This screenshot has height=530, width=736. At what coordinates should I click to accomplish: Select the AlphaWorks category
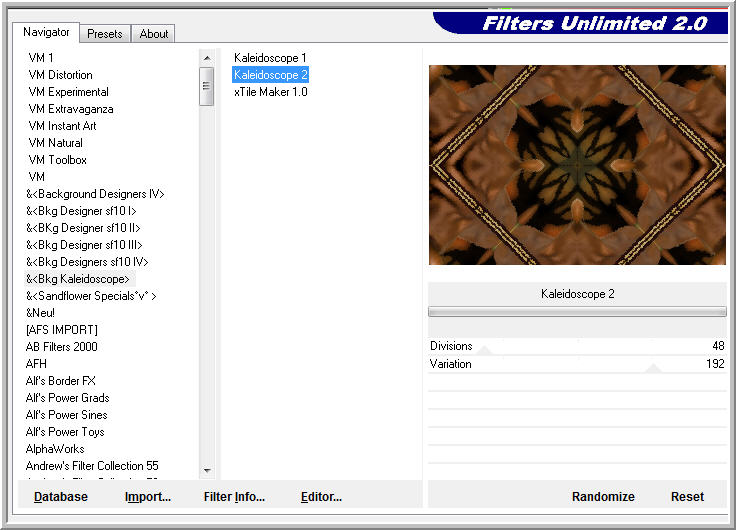55,449
